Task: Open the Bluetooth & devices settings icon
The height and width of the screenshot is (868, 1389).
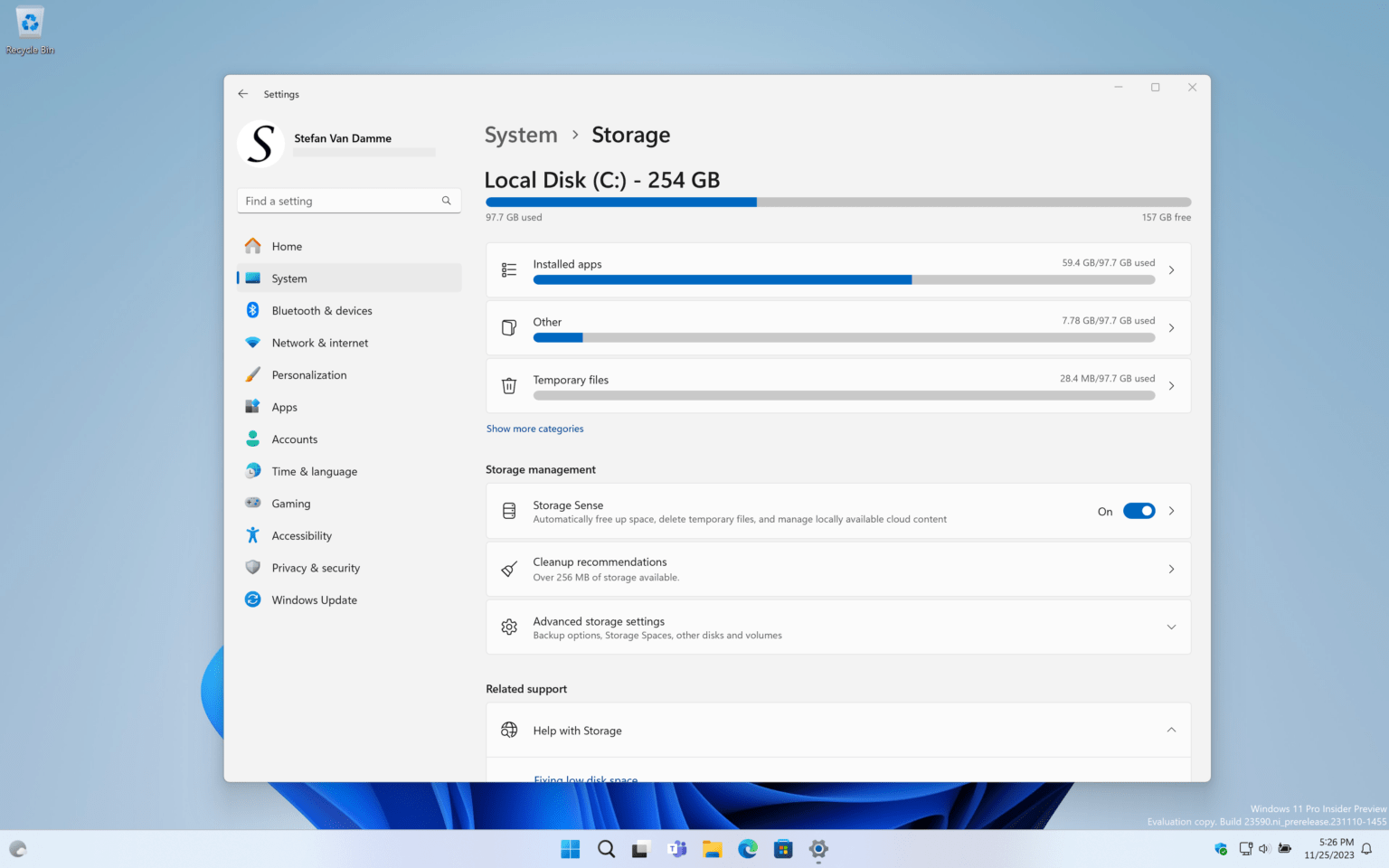Action: [251, 310]
